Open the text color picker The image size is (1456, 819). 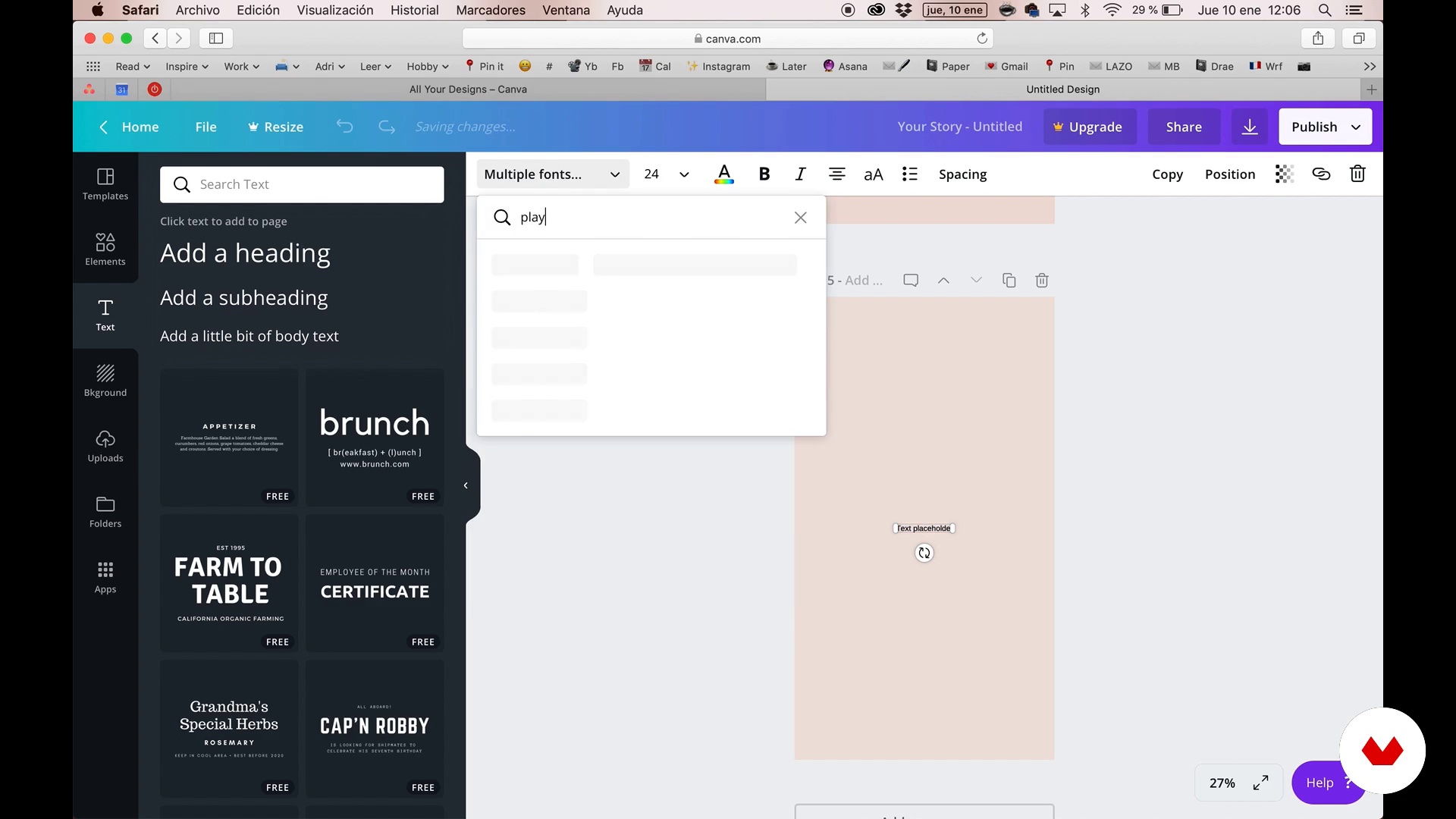click(724, 174)
